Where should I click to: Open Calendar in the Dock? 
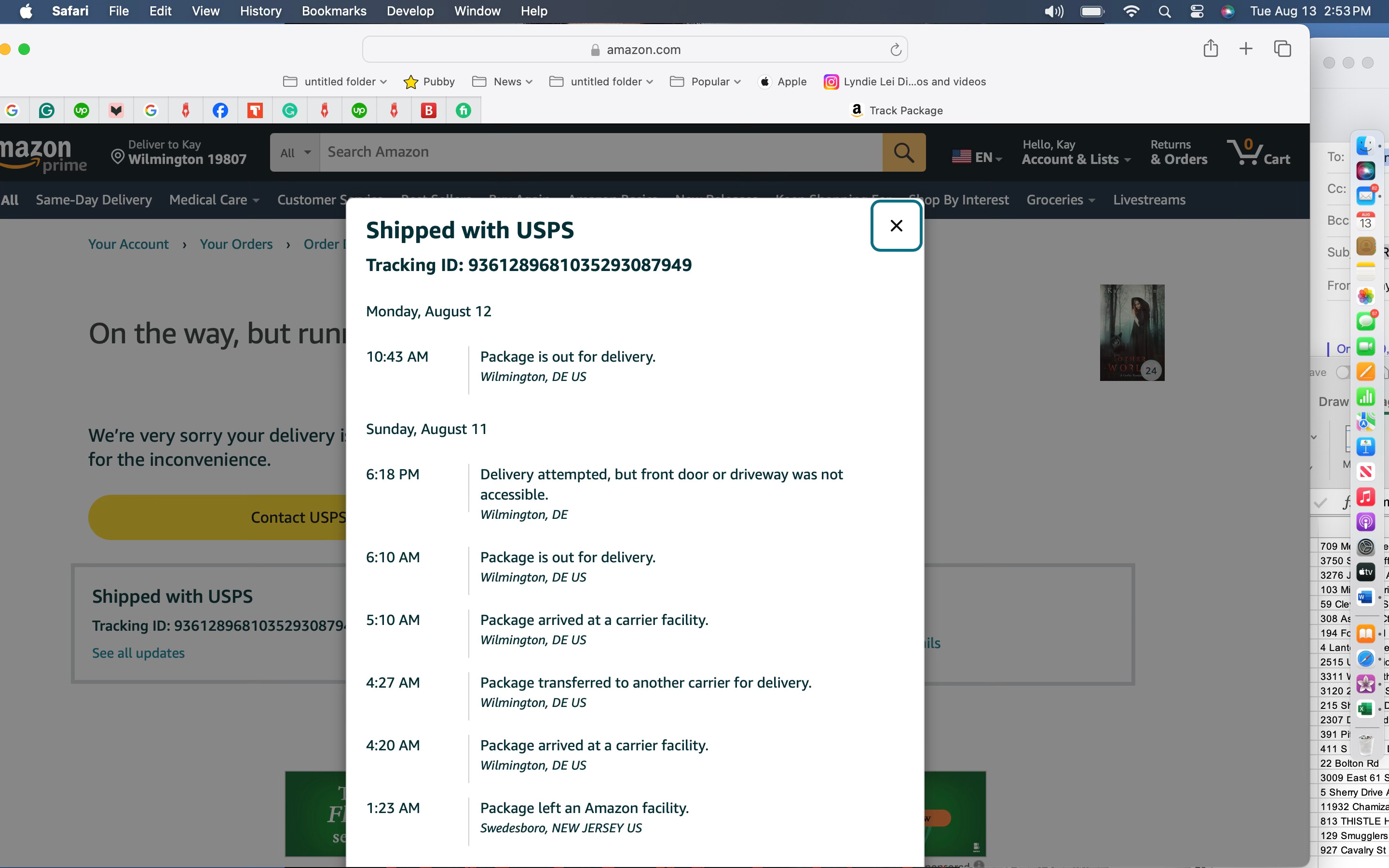tap(1365, 221)
